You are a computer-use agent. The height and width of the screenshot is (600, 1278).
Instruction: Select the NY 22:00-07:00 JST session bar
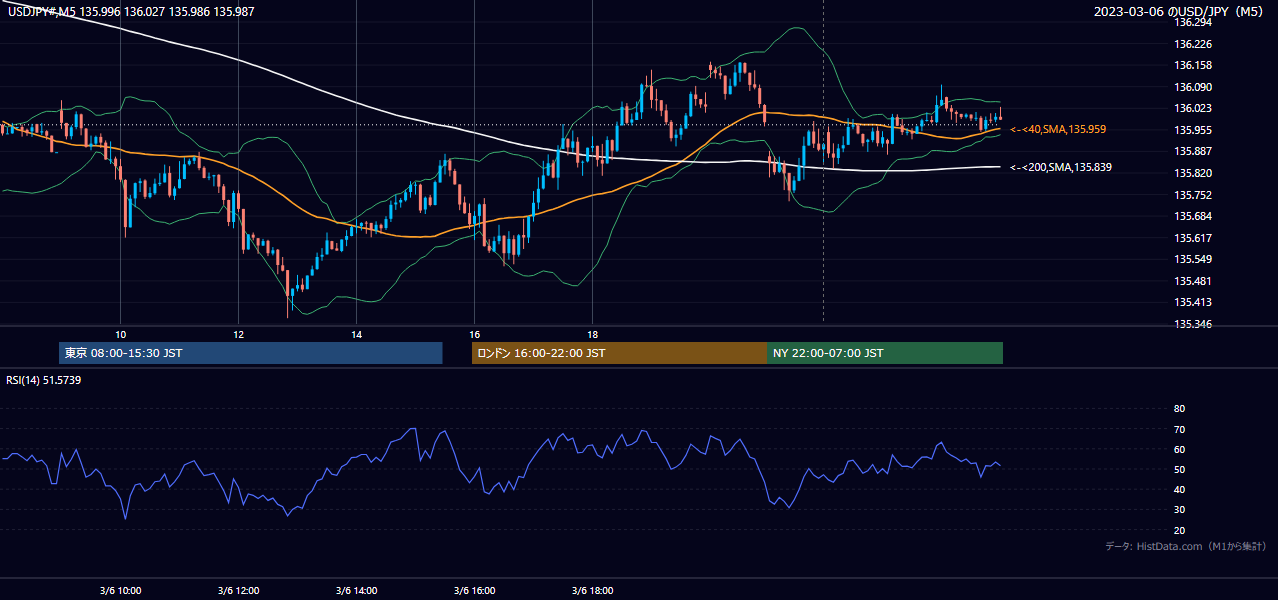(885, 353)
